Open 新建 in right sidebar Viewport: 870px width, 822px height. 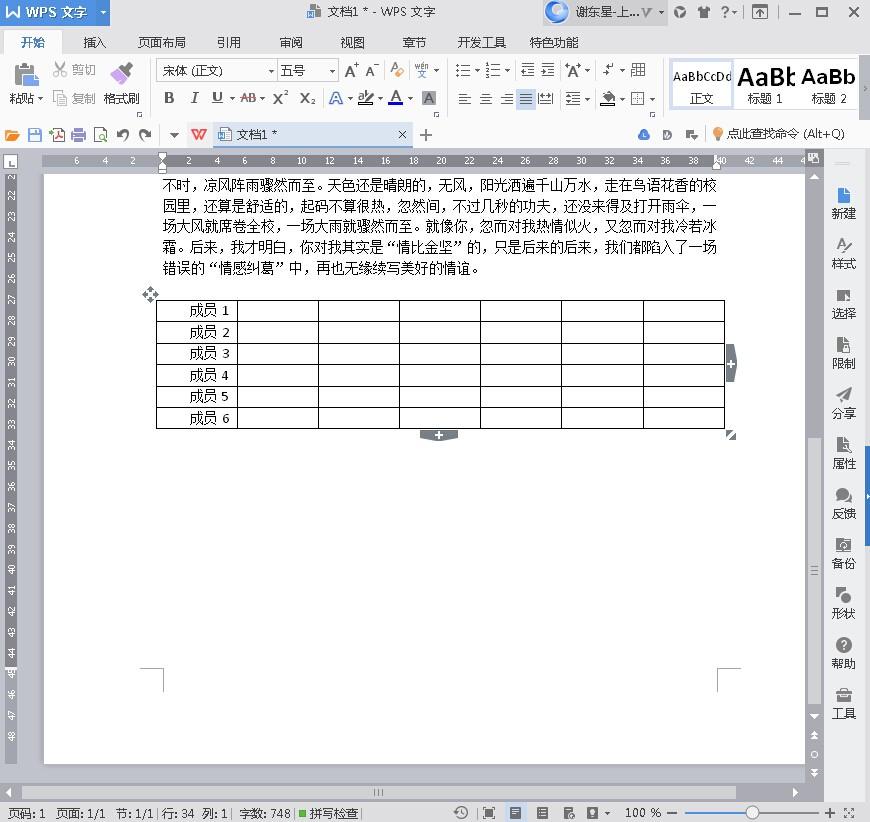(x=843, y=203)
